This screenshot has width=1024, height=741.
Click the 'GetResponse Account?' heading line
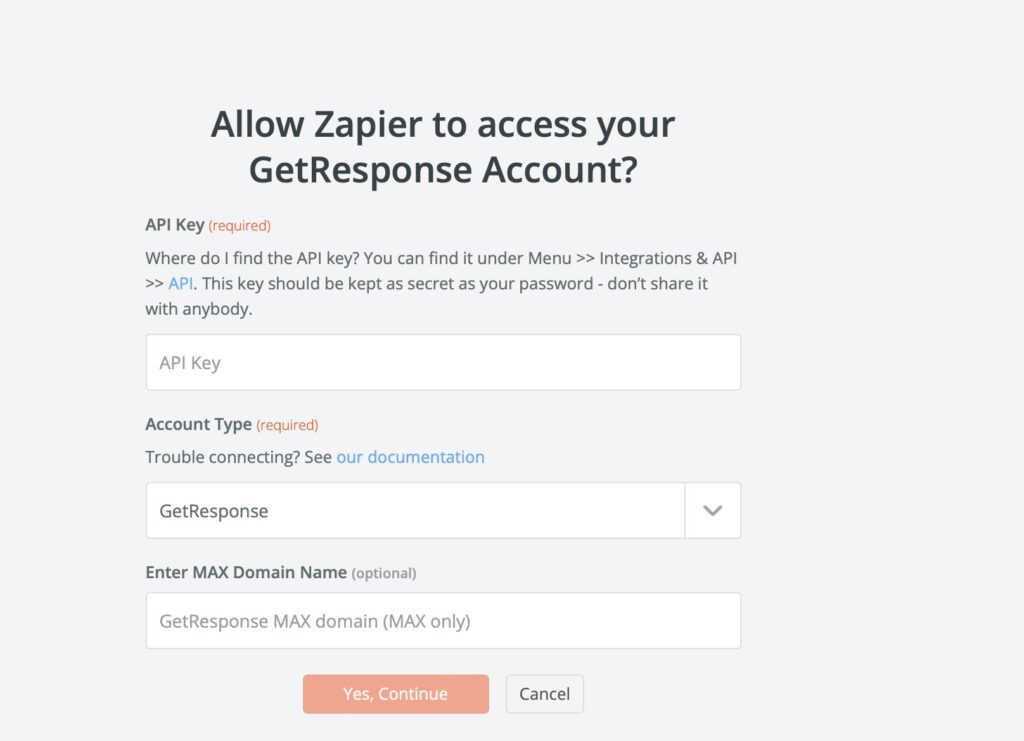[443, 170]
